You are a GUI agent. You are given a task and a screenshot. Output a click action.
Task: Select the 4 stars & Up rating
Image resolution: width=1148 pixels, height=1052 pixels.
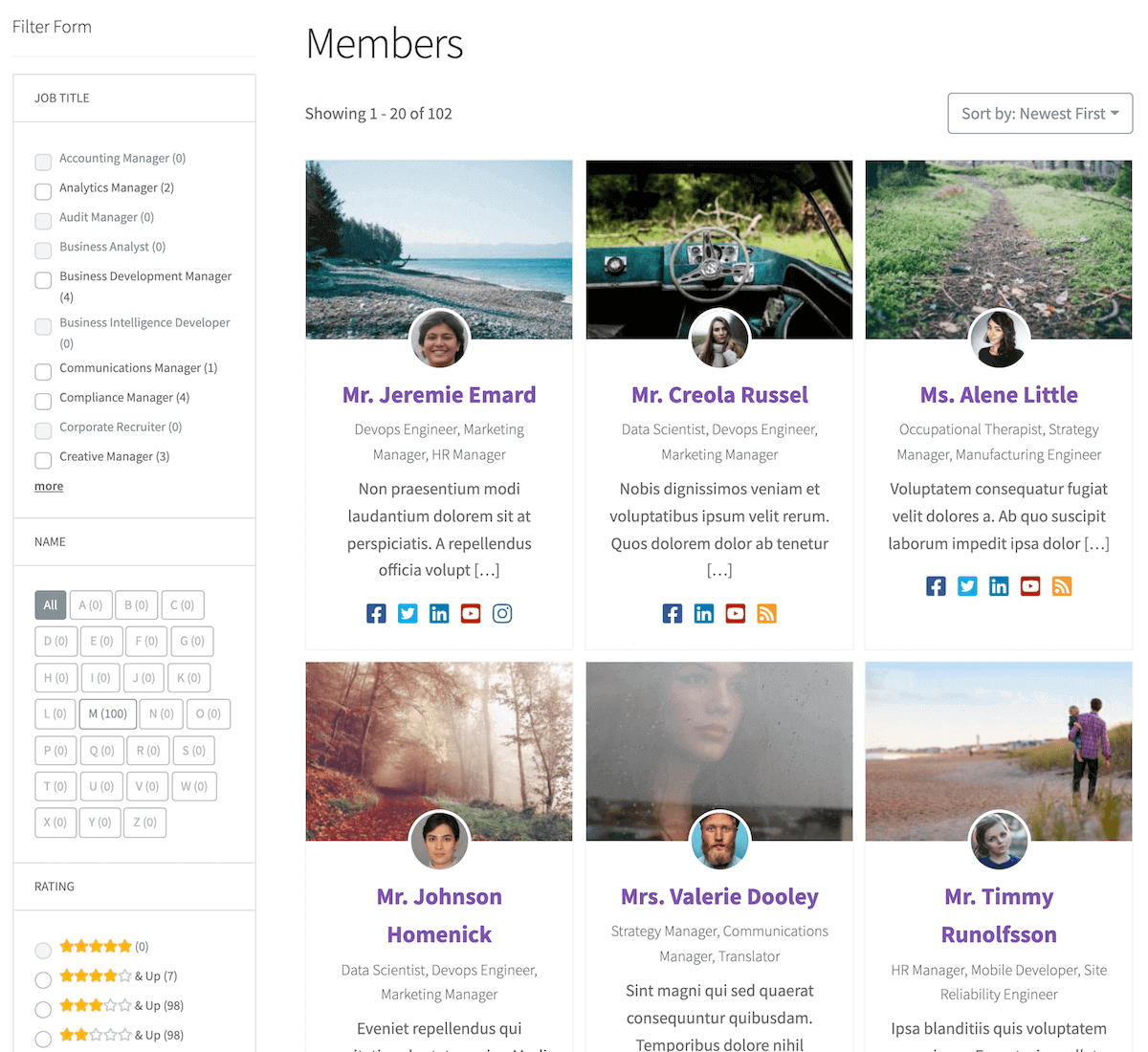click(x=43, y=980)
